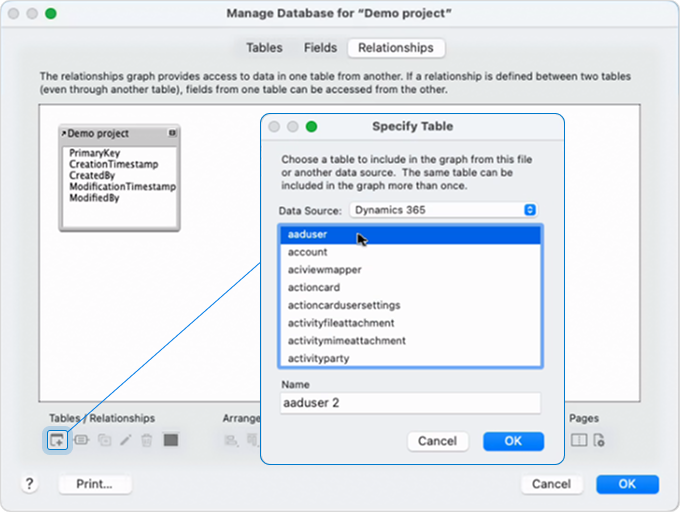Image resolution: width=680 pixels, height=512 pixels.
Task: Click the arrow icon beside Demo project title
Action: tap(63, 134)
